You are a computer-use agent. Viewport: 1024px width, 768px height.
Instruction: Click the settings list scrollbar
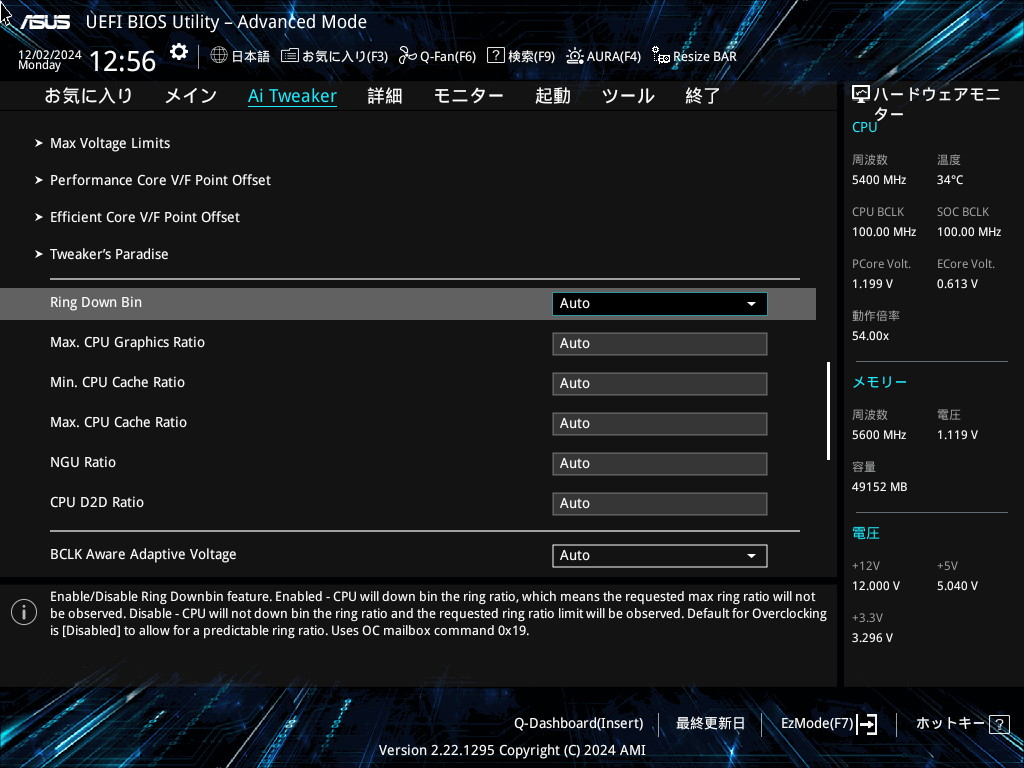829,411
